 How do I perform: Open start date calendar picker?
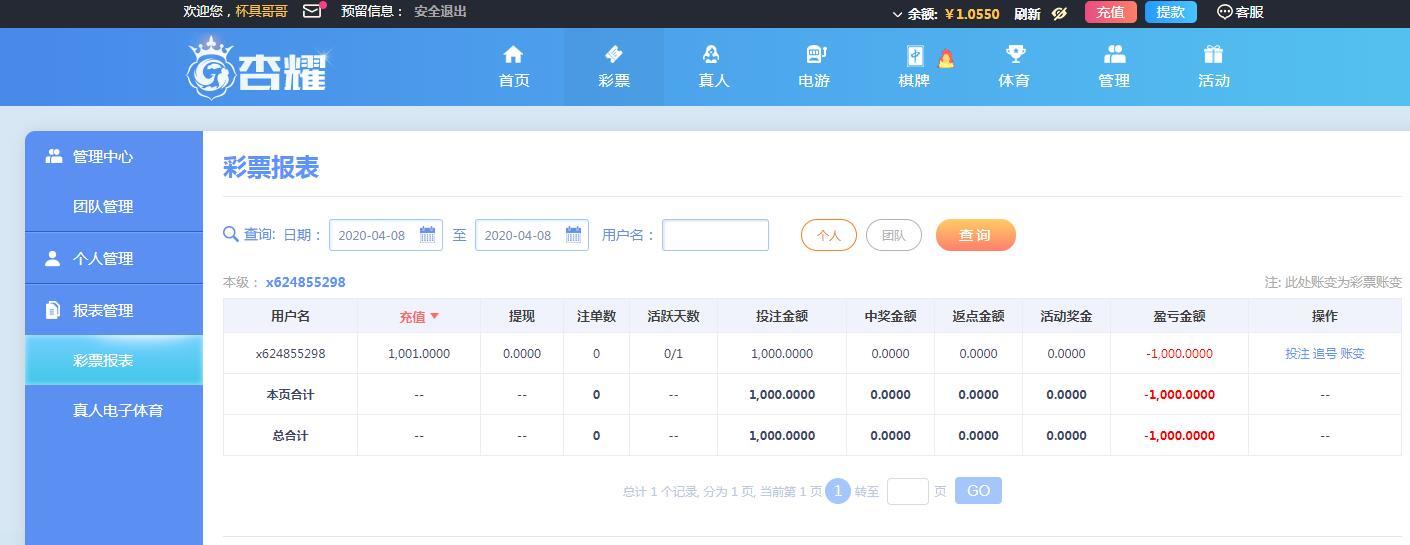(427, 235)
